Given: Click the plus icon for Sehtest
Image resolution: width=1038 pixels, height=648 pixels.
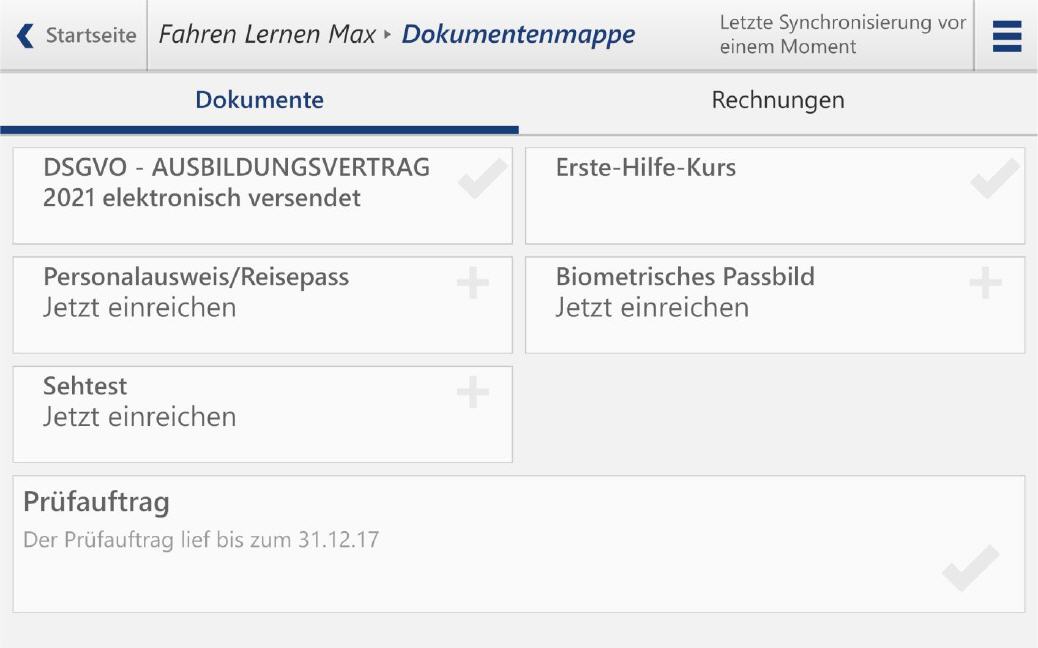Looking at the screenshot, I should [473, 393].
